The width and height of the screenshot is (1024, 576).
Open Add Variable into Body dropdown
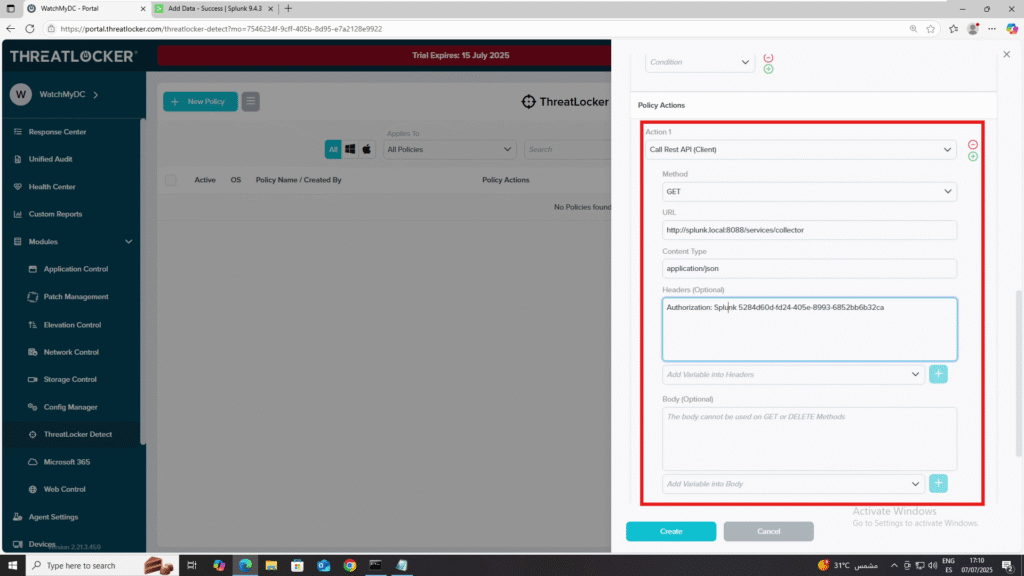coord(793,484)
